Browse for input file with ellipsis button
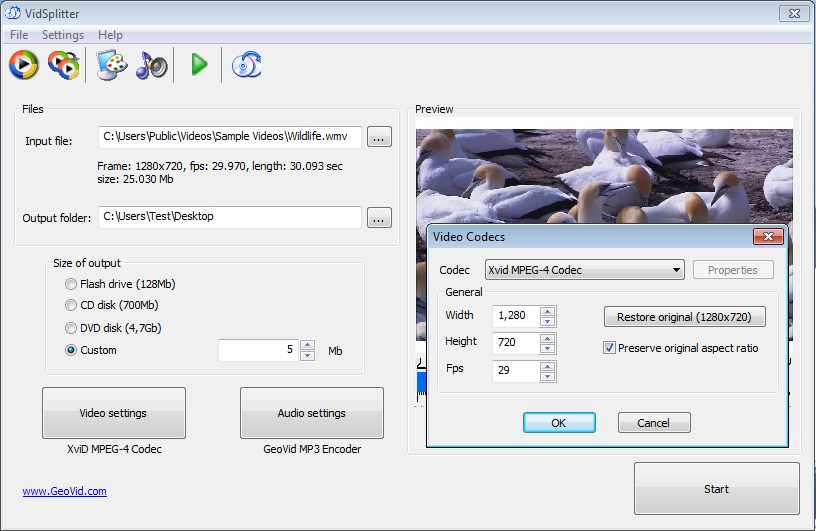This screenshot has width=816, height=531. pyautogui.click(x=379, y=138)
